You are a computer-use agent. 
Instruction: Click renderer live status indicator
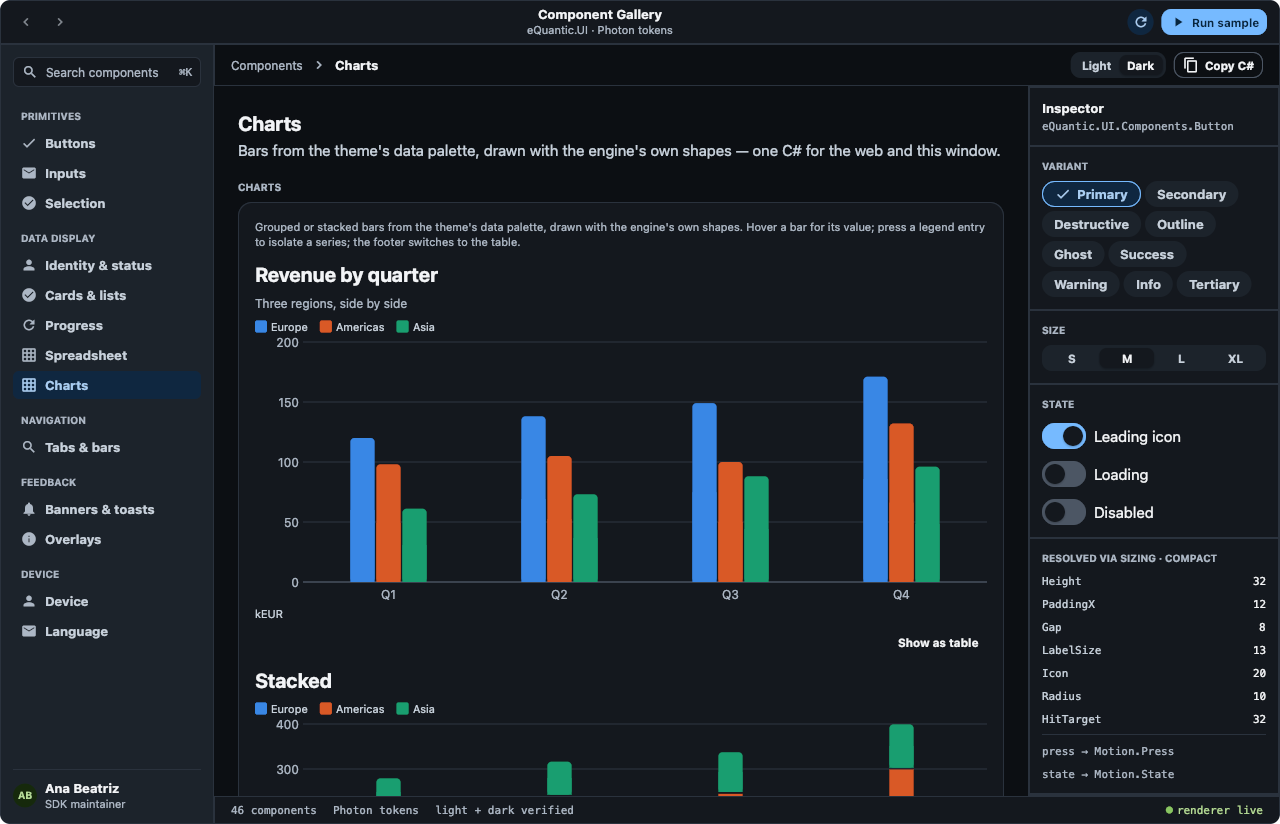1214,810
